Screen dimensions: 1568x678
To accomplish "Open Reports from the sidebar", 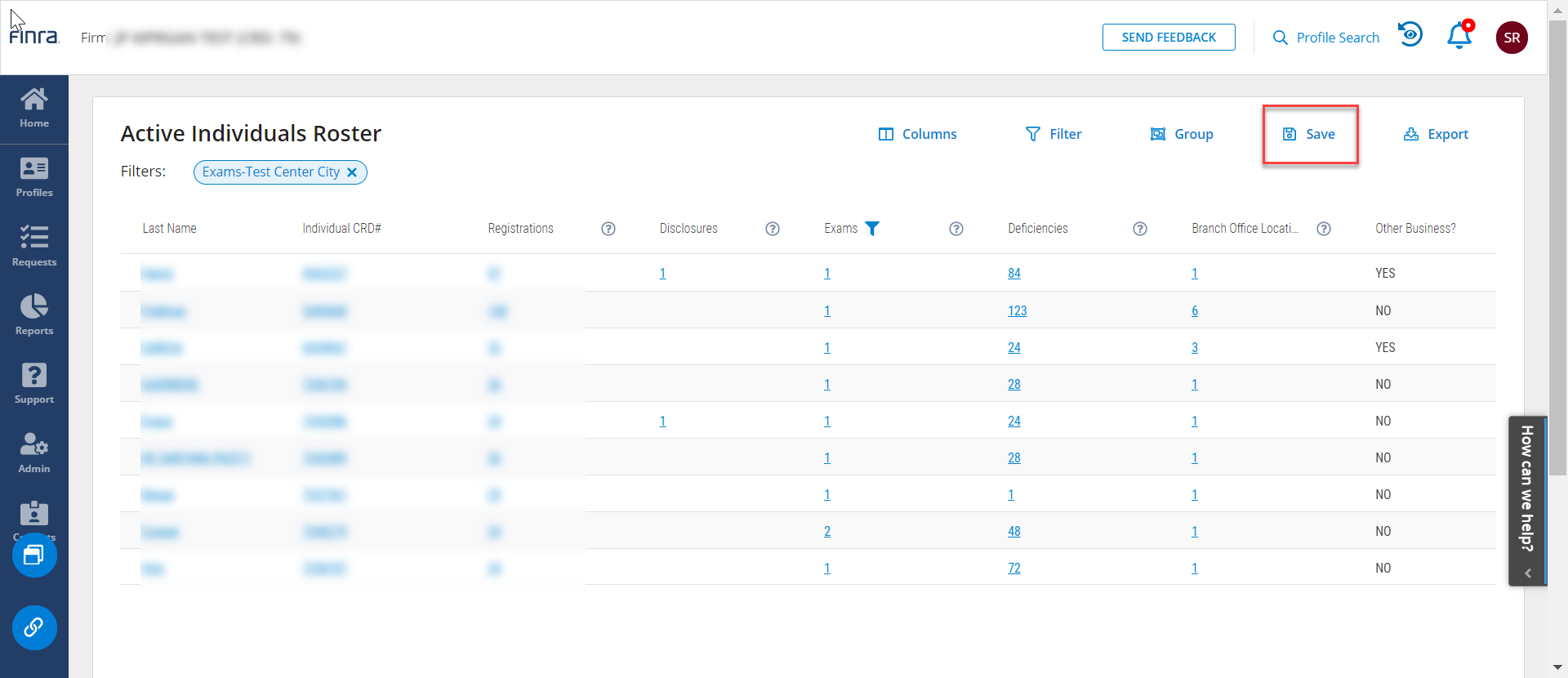I will coord(34,315).
